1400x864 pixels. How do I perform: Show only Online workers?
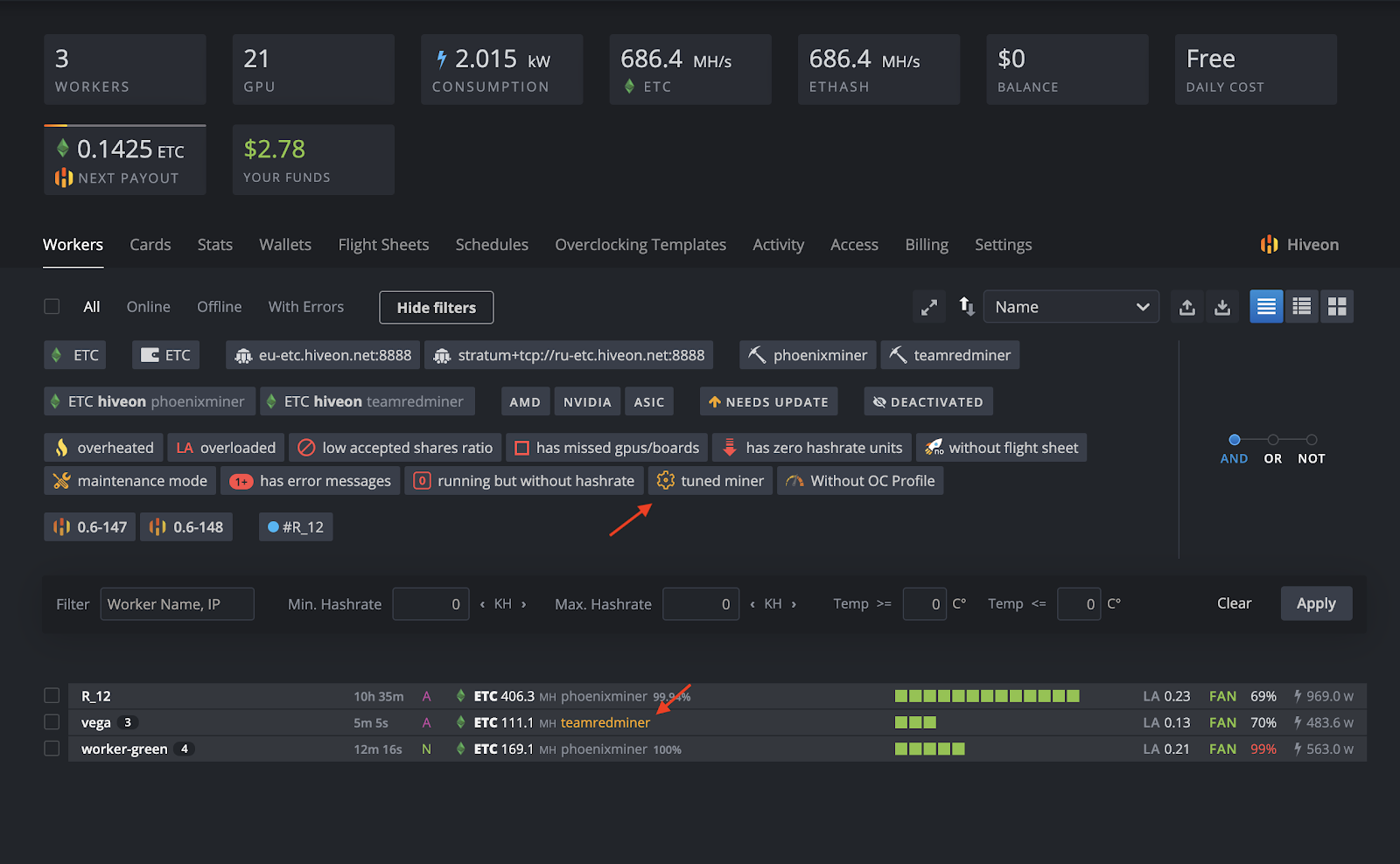tap(149, 307)
